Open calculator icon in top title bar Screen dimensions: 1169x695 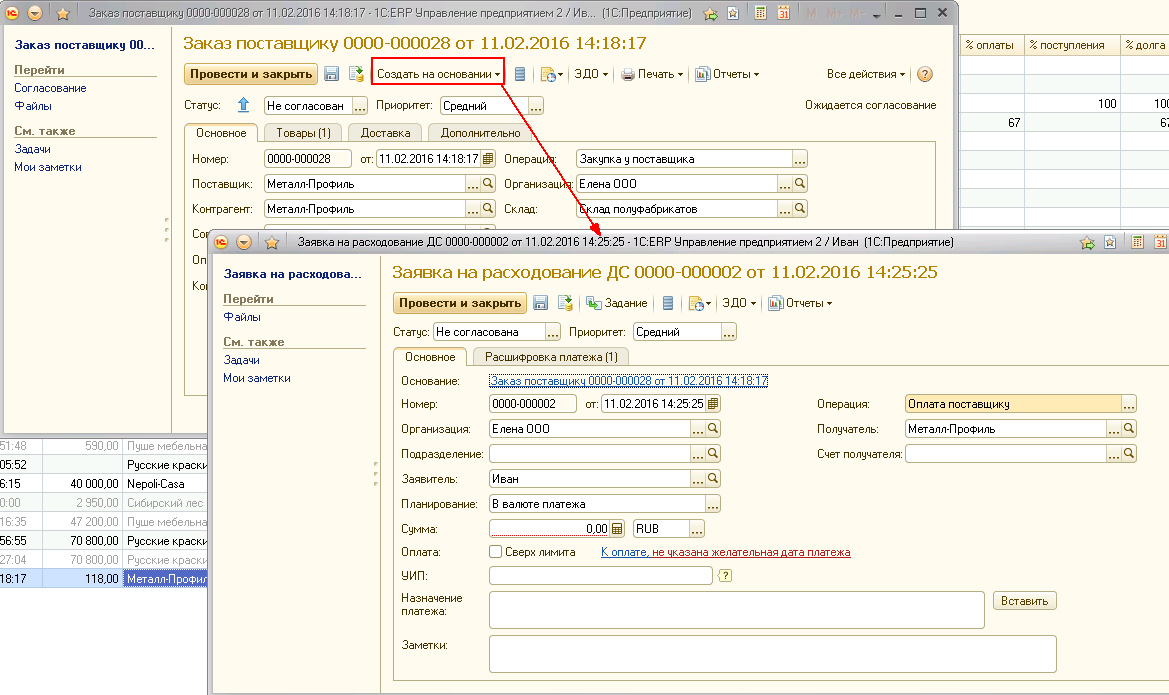click(x=760, y=13)
